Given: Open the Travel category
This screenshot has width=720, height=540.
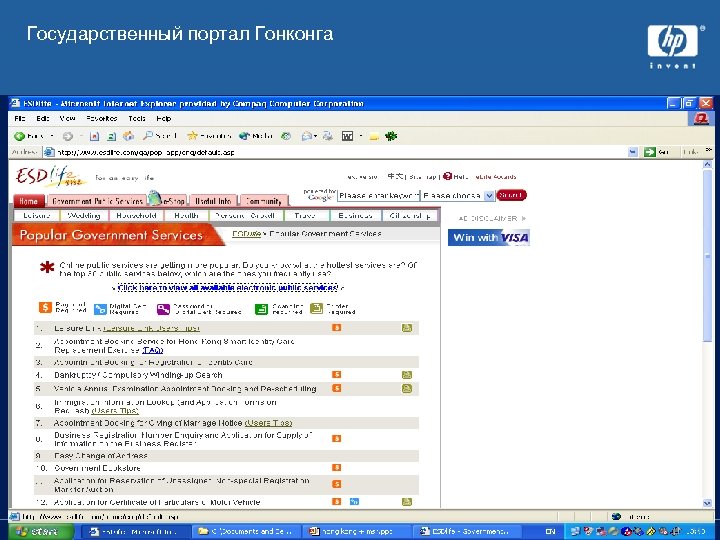Looking at the screenshot, I should (x=306, y=215).
